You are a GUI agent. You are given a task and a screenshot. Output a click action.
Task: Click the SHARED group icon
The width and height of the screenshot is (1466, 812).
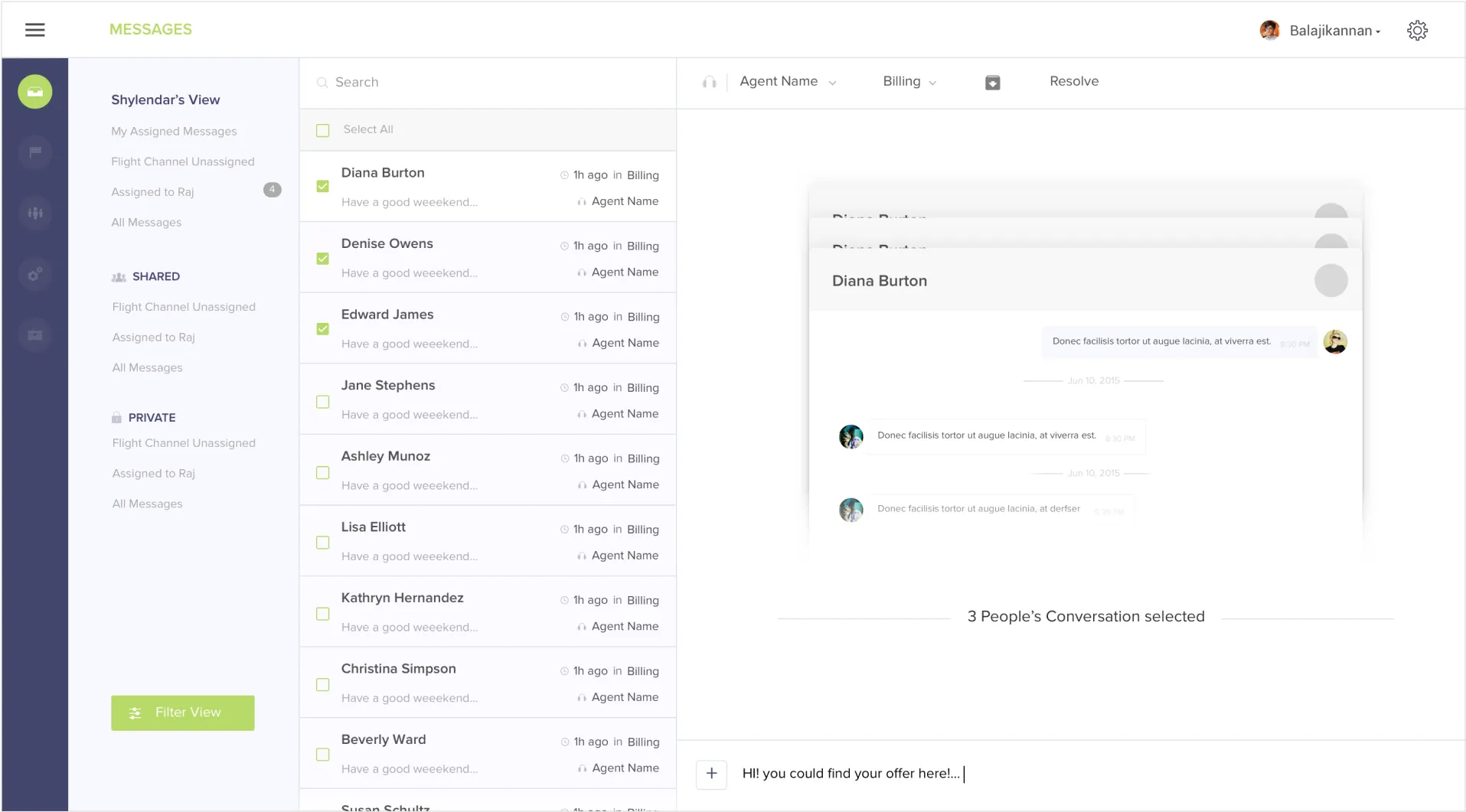click(x=119, y=277)
